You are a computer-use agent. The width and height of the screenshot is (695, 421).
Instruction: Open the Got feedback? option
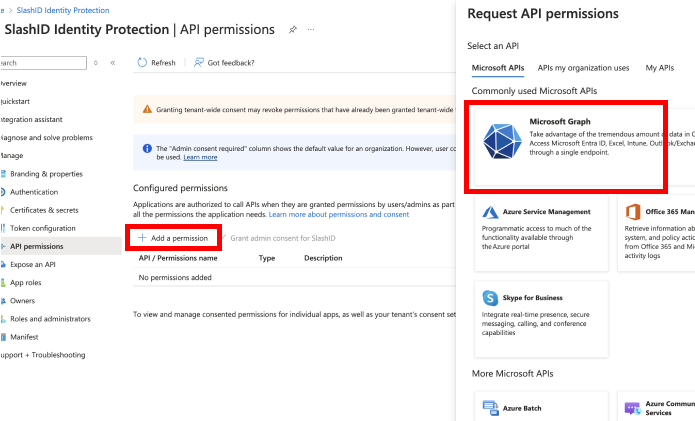pos(224,62)
